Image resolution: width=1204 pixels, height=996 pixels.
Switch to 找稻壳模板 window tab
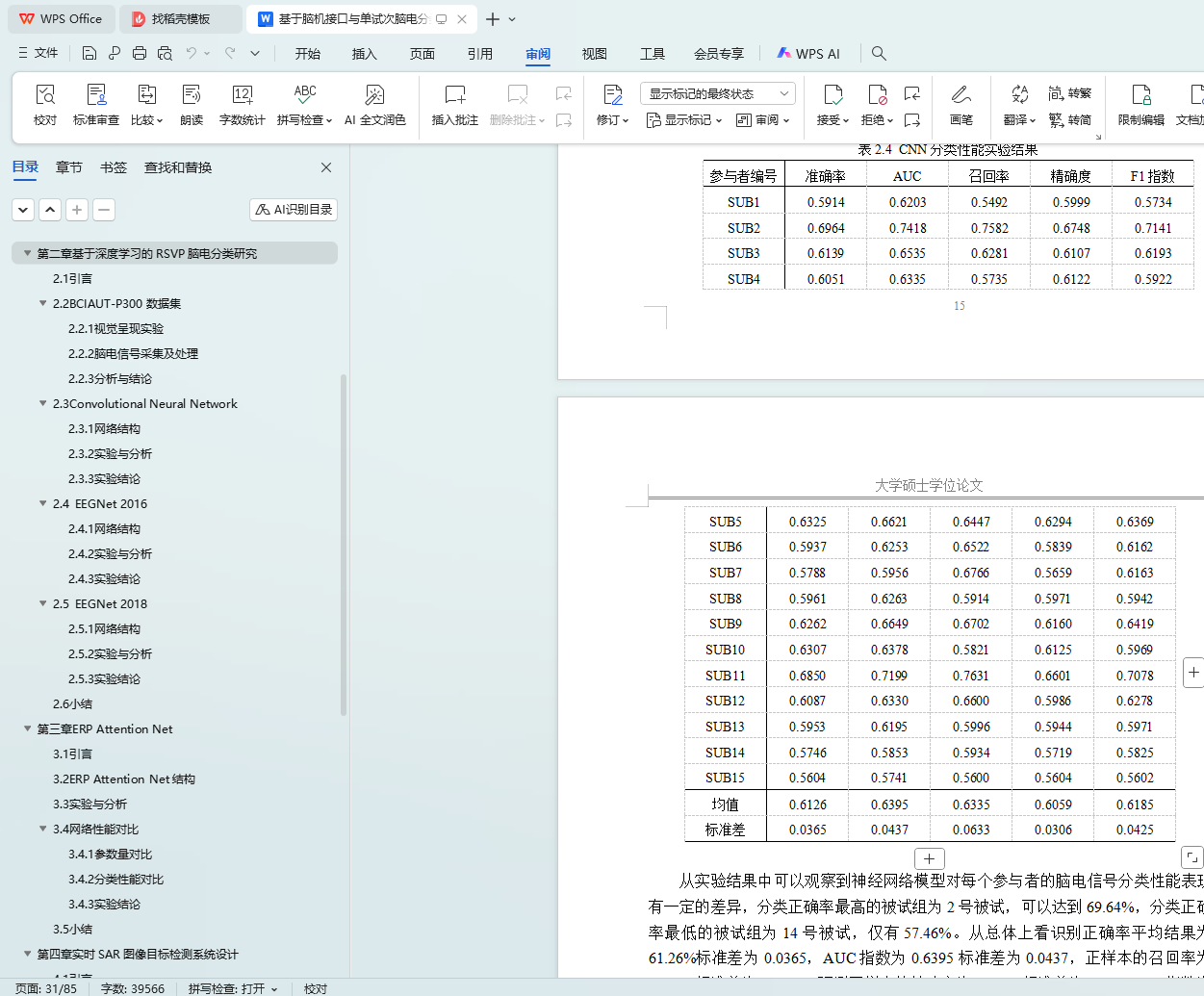point(181,19)
